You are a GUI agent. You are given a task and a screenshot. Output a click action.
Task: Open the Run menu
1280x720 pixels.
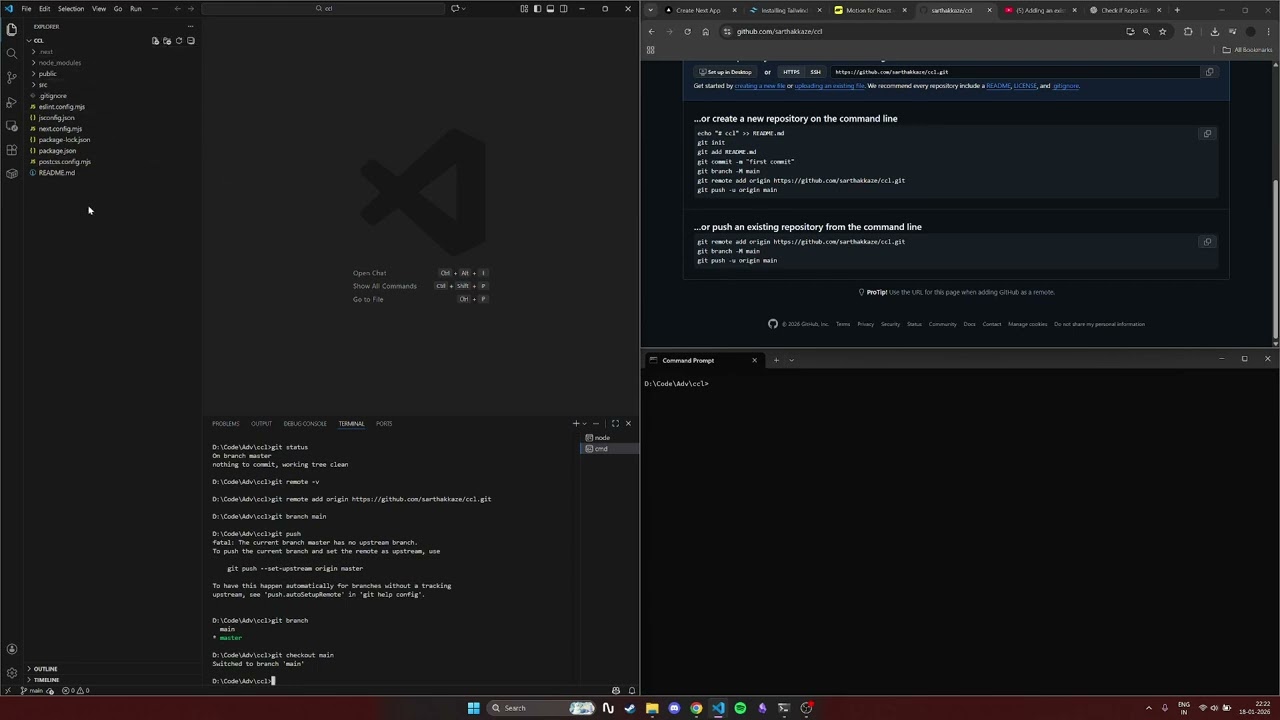pyautogui.click(x=135, y=9)
